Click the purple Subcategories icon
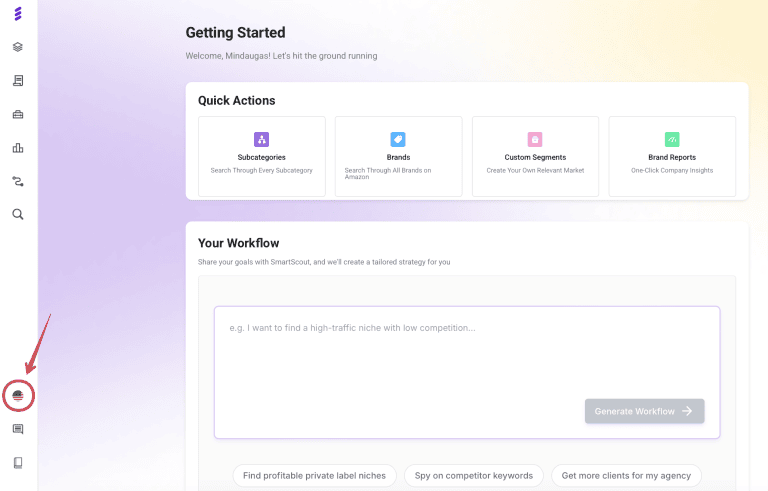The width and height of the screenshot is (768, 491). tap(262, 140)
